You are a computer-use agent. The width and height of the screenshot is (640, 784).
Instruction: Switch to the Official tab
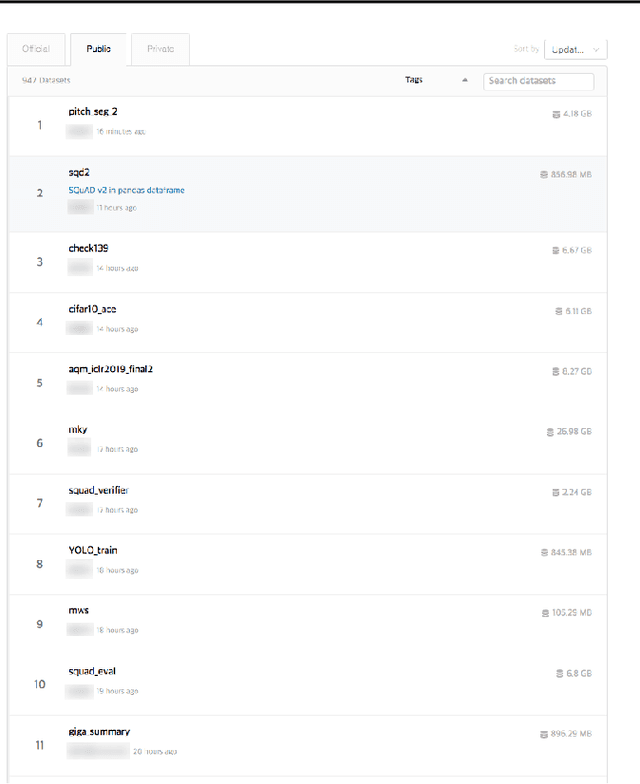[36, 49]
